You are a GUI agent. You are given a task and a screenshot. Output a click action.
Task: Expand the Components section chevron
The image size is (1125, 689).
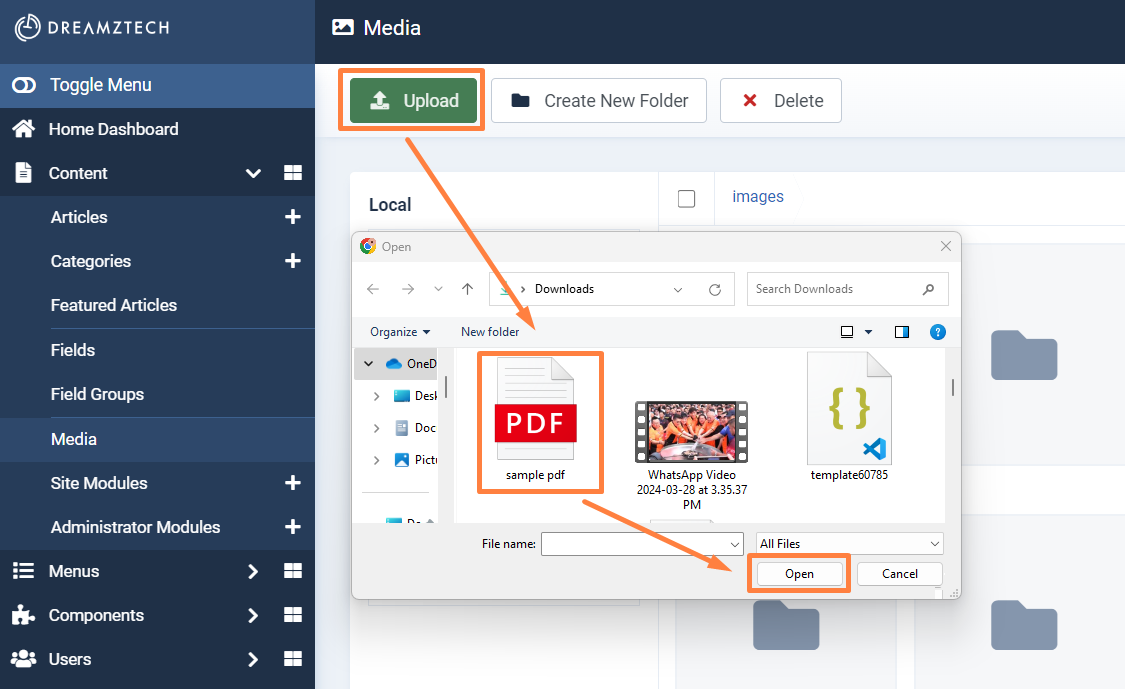tap(253, 616)
